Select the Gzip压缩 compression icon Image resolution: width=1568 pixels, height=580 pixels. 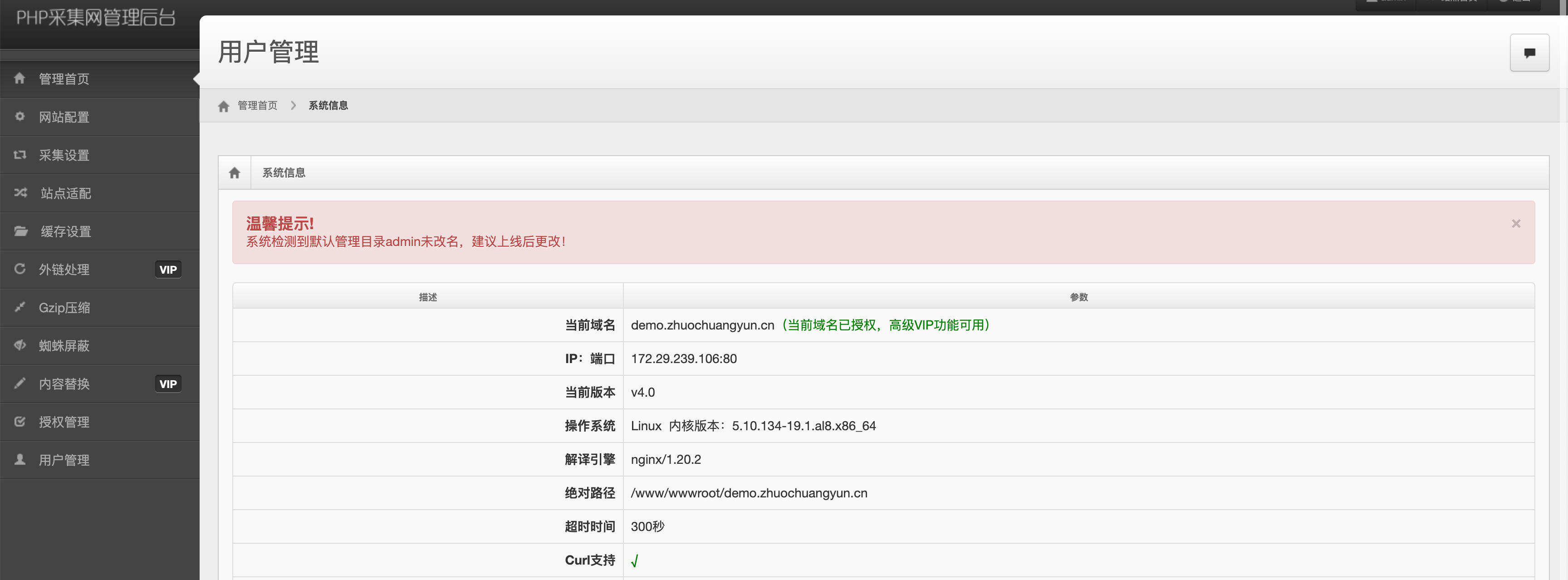pos(20,307)
